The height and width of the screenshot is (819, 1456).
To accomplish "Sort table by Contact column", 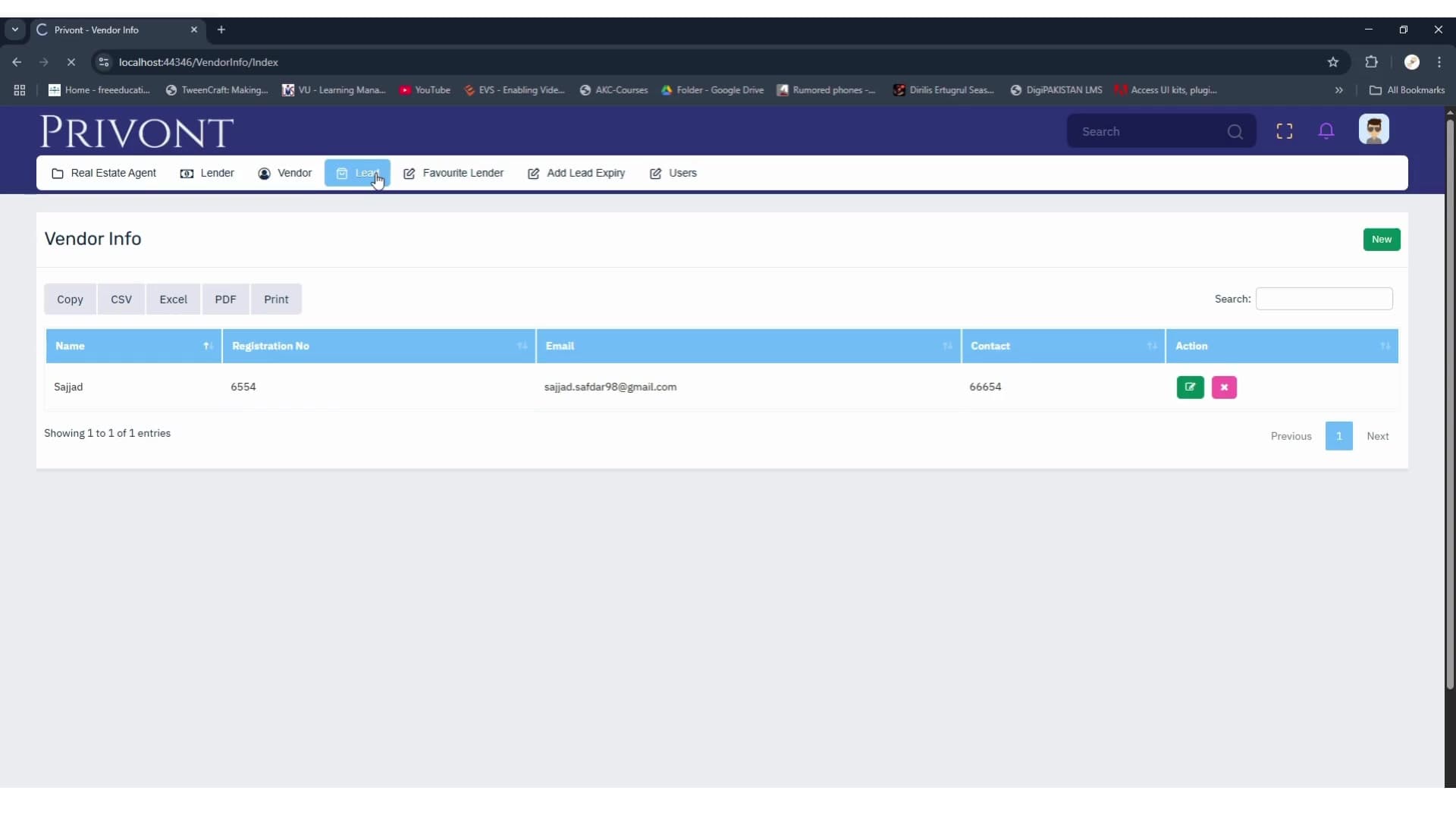I will (x=1063, y=346).
